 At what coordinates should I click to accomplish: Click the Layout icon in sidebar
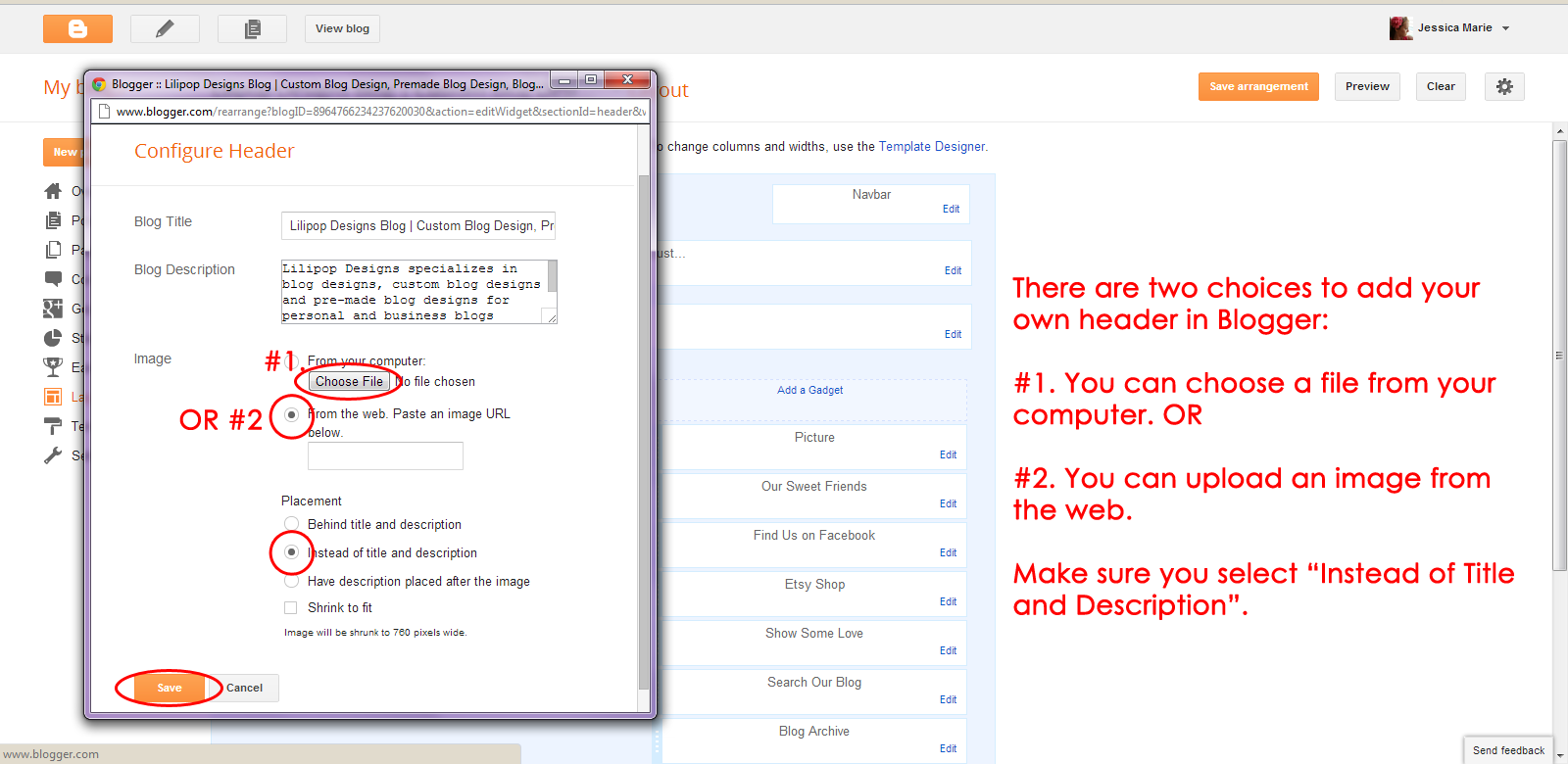tap(53, 397)
